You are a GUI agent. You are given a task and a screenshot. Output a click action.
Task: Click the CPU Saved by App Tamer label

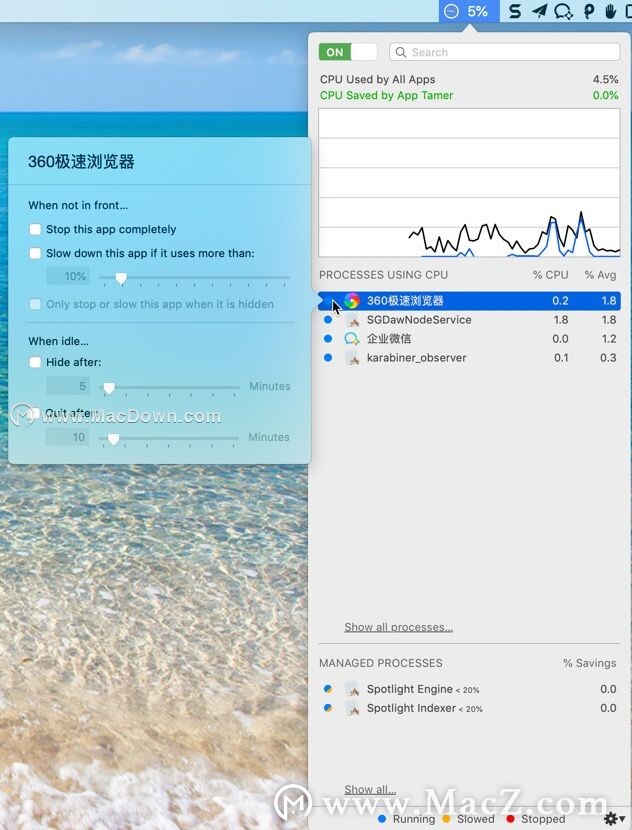pyautogui.click(x=386, y=95)
